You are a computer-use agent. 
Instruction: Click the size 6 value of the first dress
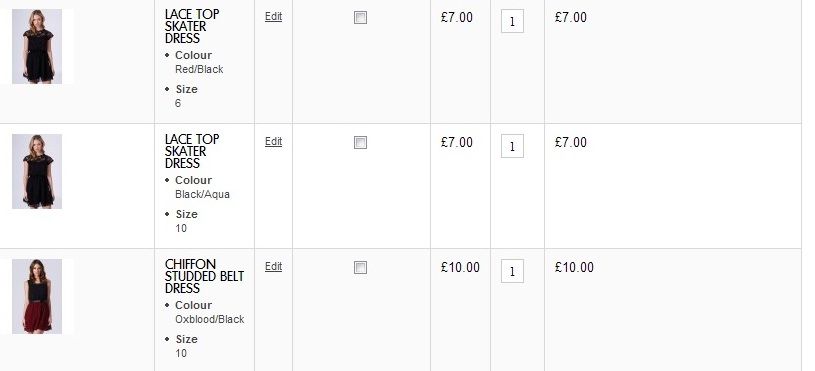click(x=178, y=103)
